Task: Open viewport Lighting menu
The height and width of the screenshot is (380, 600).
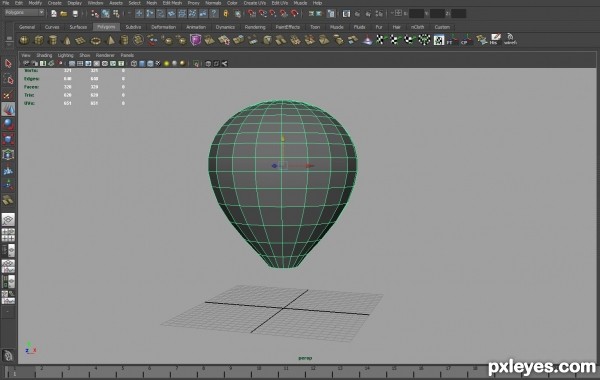Action: (x=65, y=55)
